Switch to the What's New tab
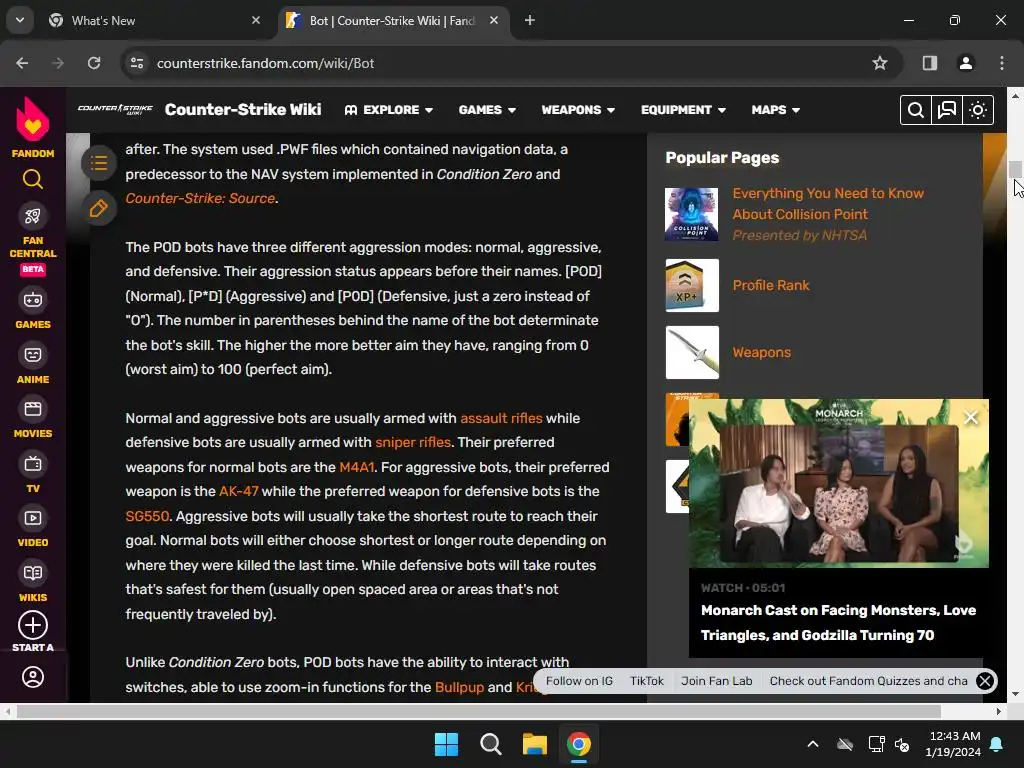 click(155, 21)
